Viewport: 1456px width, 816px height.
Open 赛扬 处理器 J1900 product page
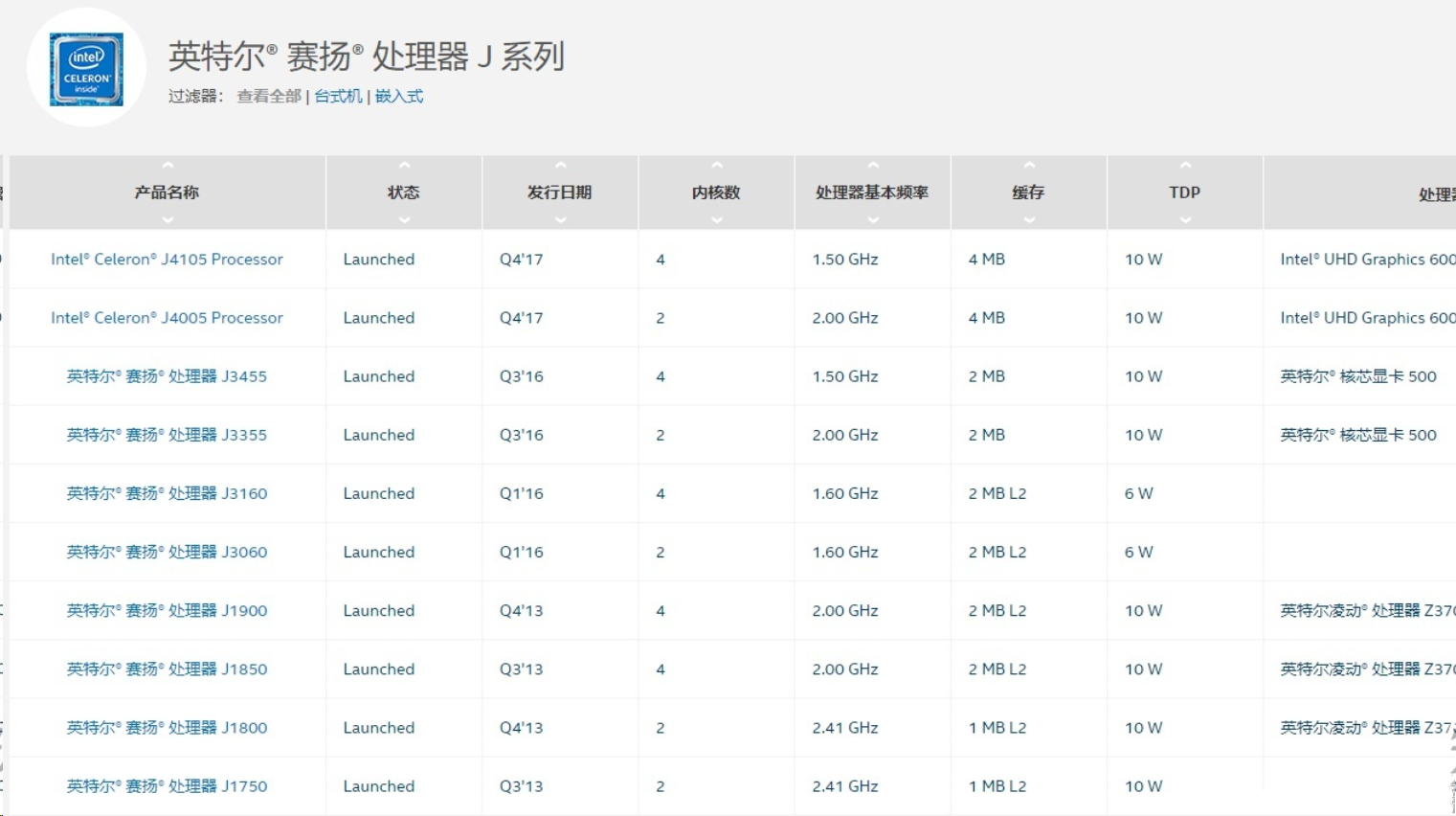point(167,610)
